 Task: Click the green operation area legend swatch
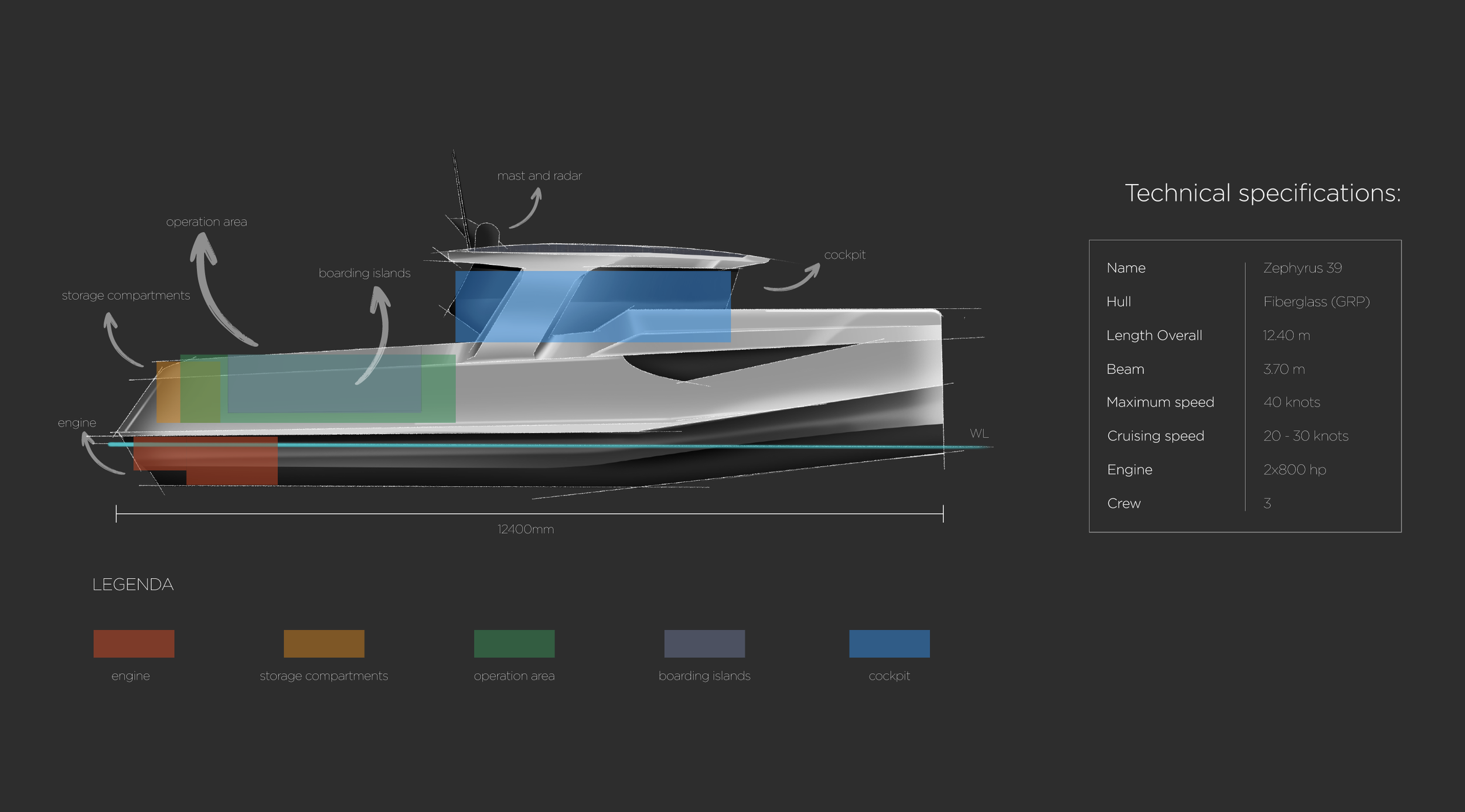tap(514, 643)
